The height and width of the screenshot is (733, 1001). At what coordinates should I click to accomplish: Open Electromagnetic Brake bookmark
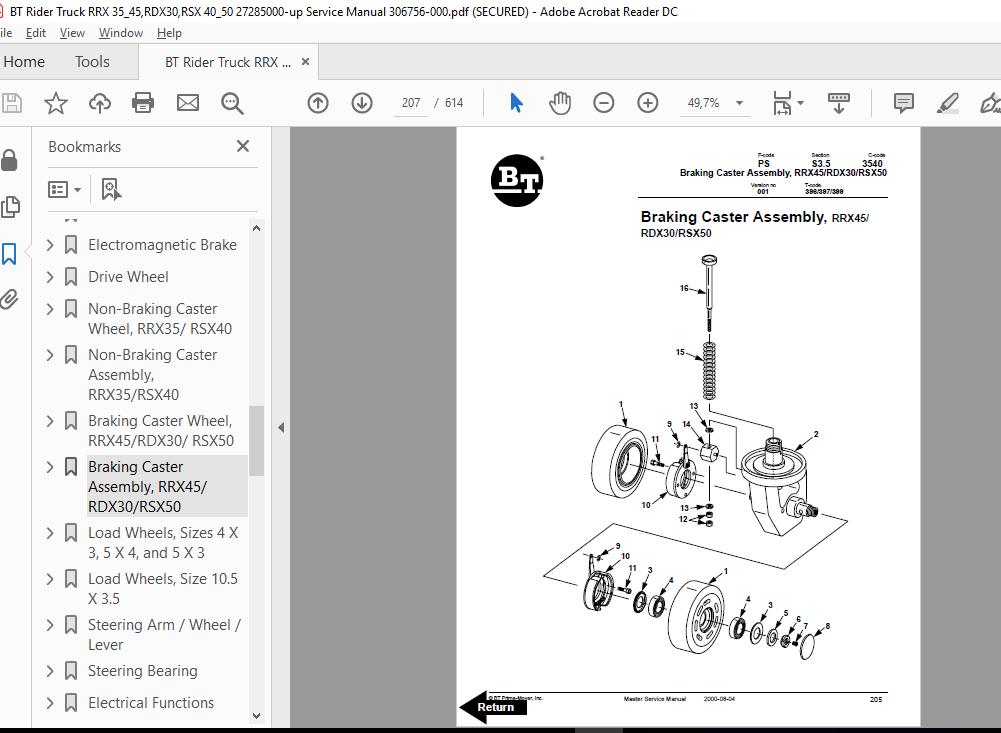(162, 245)
